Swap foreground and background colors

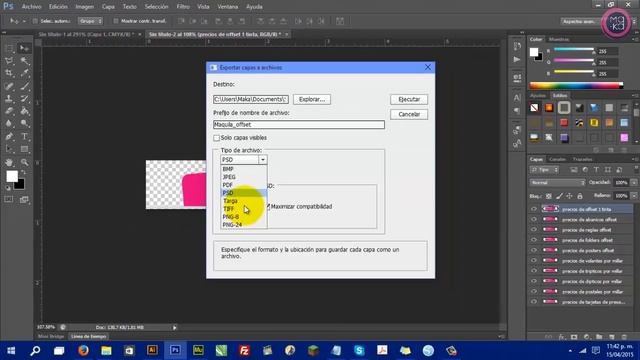tap(23, 173)
